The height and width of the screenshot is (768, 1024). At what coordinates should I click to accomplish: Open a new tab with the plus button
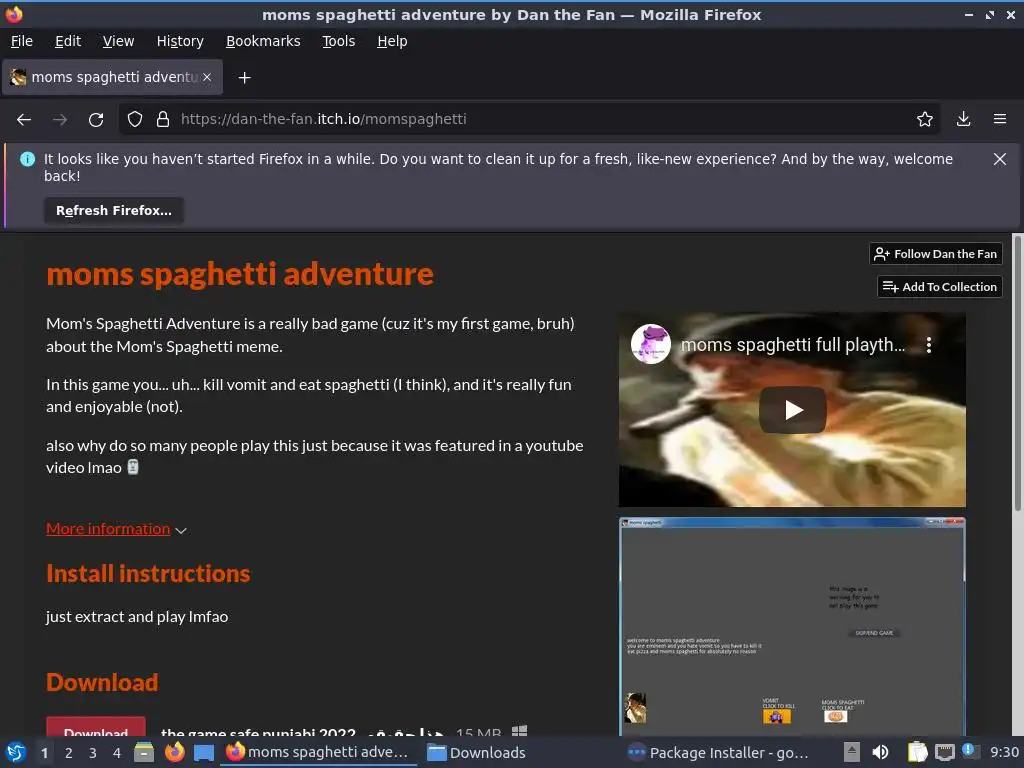tap(244, 78)
